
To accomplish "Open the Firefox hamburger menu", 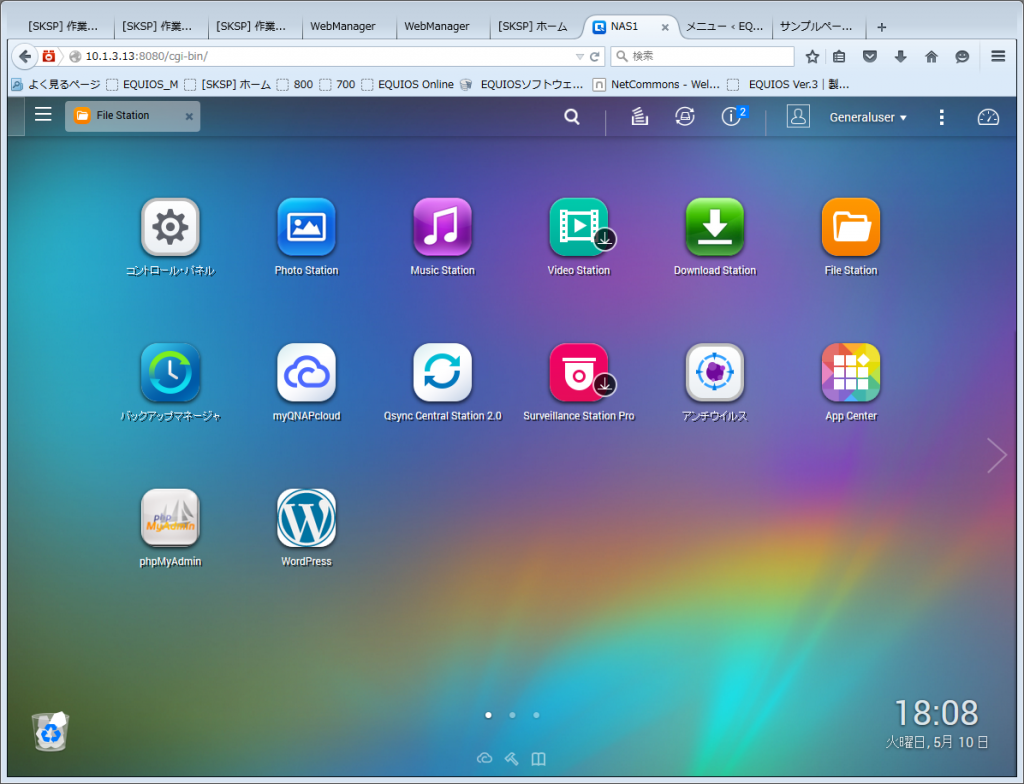I will pyautogui.click(x=998, y=56).
